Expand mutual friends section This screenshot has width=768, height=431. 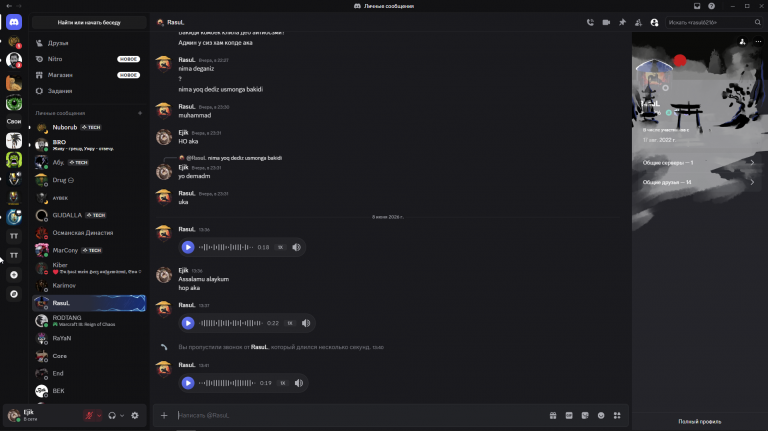click(x=699, y=182)
